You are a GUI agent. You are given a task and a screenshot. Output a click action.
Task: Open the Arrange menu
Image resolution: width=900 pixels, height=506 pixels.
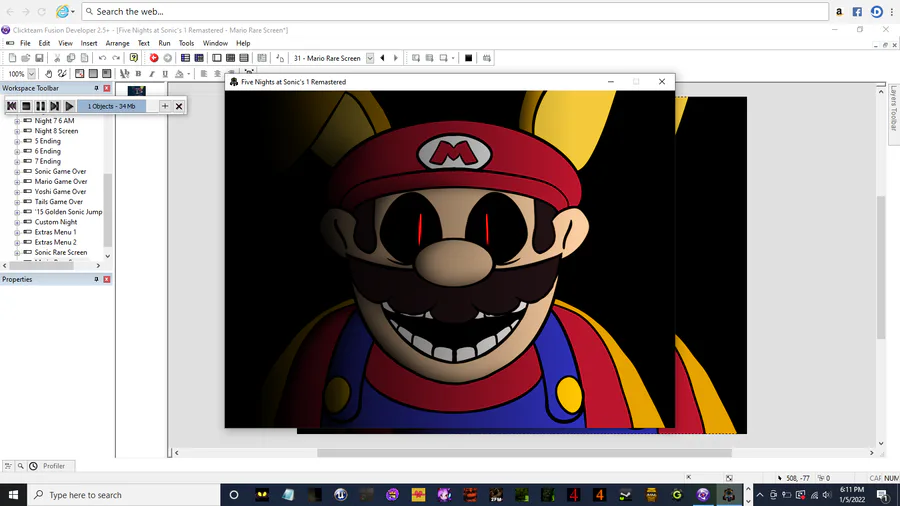click(118, 43)
